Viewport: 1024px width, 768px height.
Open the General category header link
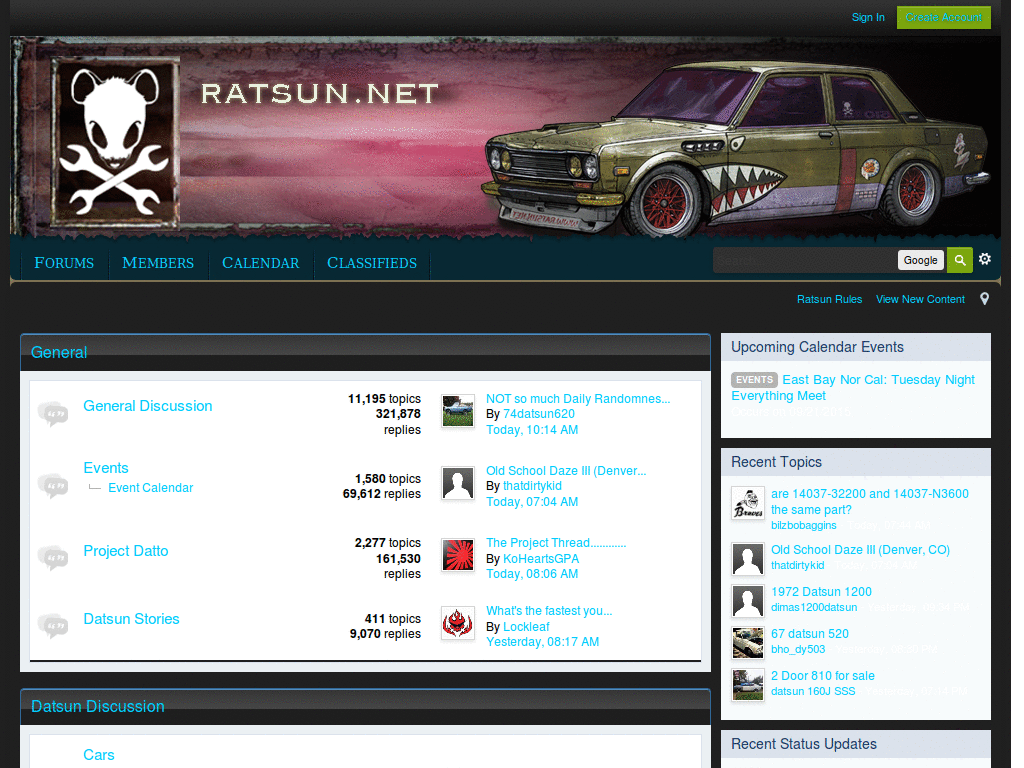pos(59,353)
